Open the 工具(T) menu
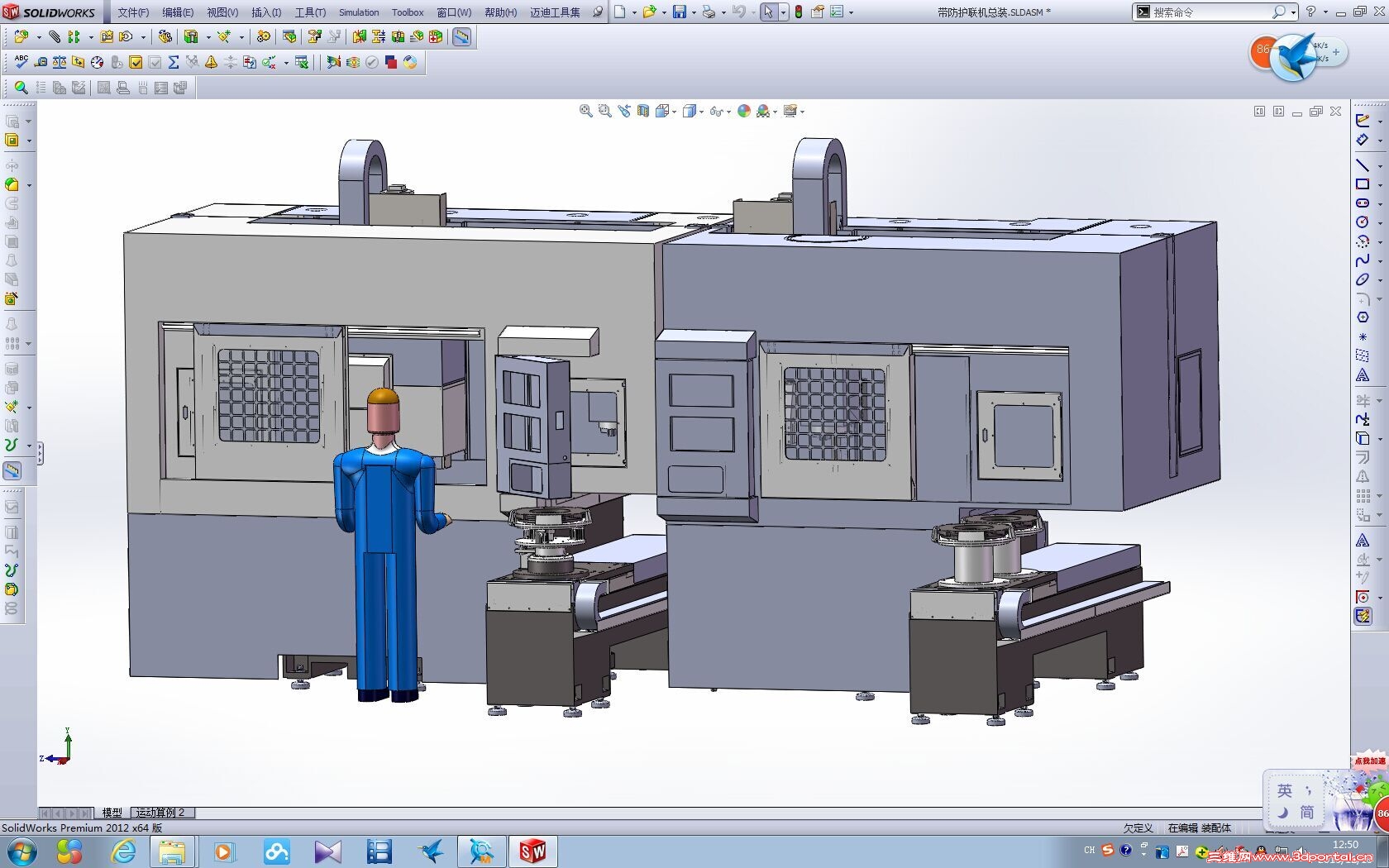This screenshot has width=1389, height=868. click(310, 12)
